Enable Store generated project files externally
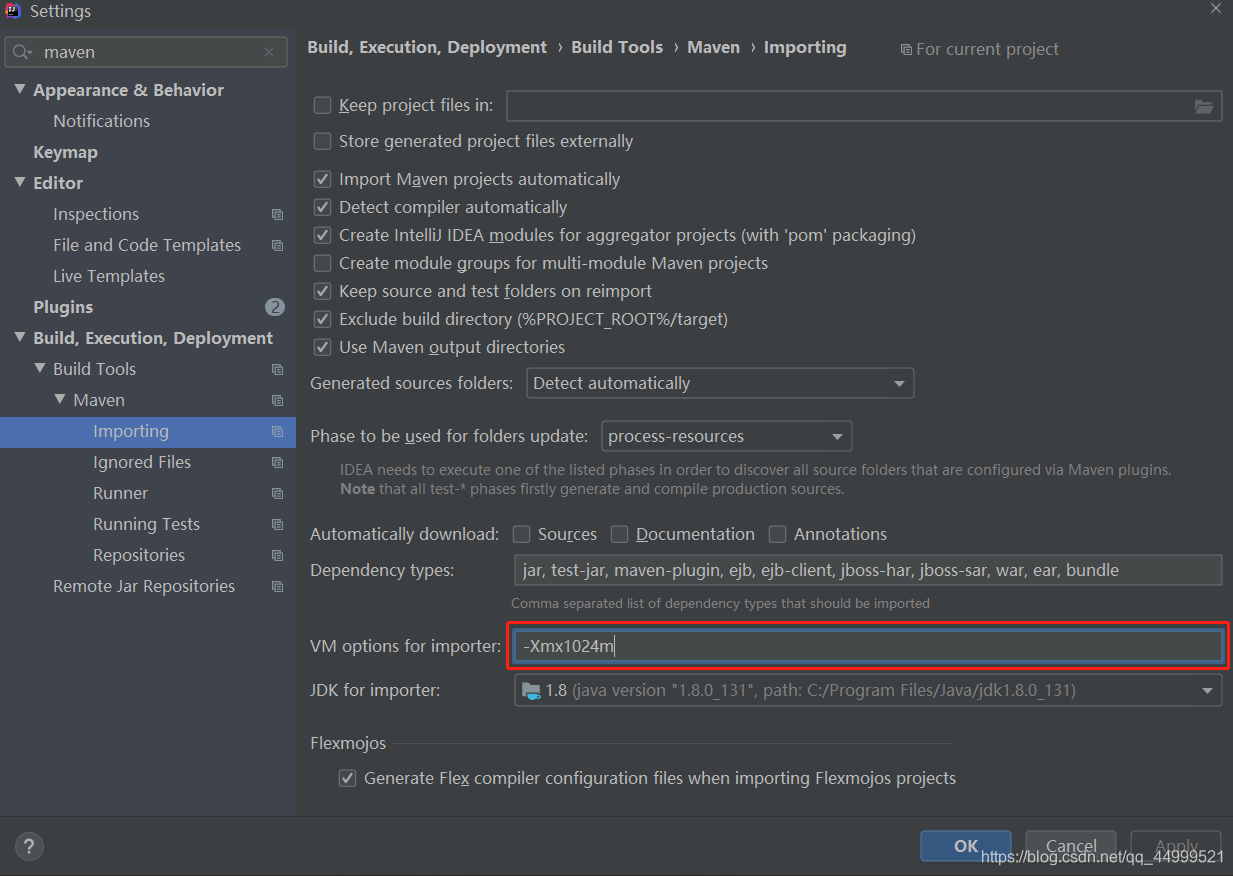Viewport: 1233px width, 876px height. (x=322, y=141)
